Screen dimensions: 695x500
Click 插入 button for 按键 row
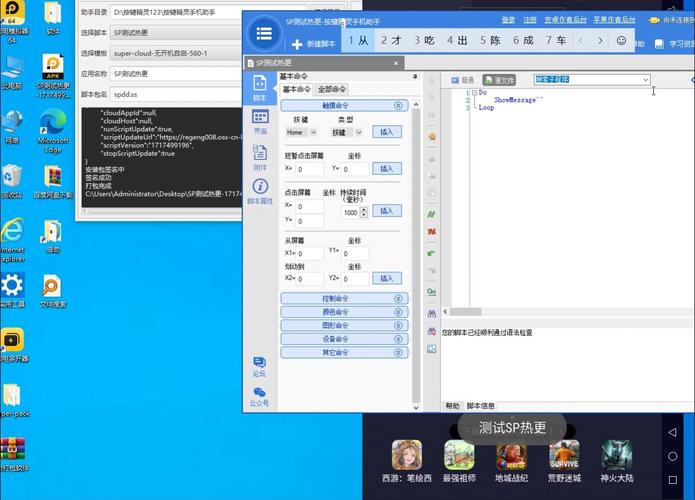pos(387,132)
